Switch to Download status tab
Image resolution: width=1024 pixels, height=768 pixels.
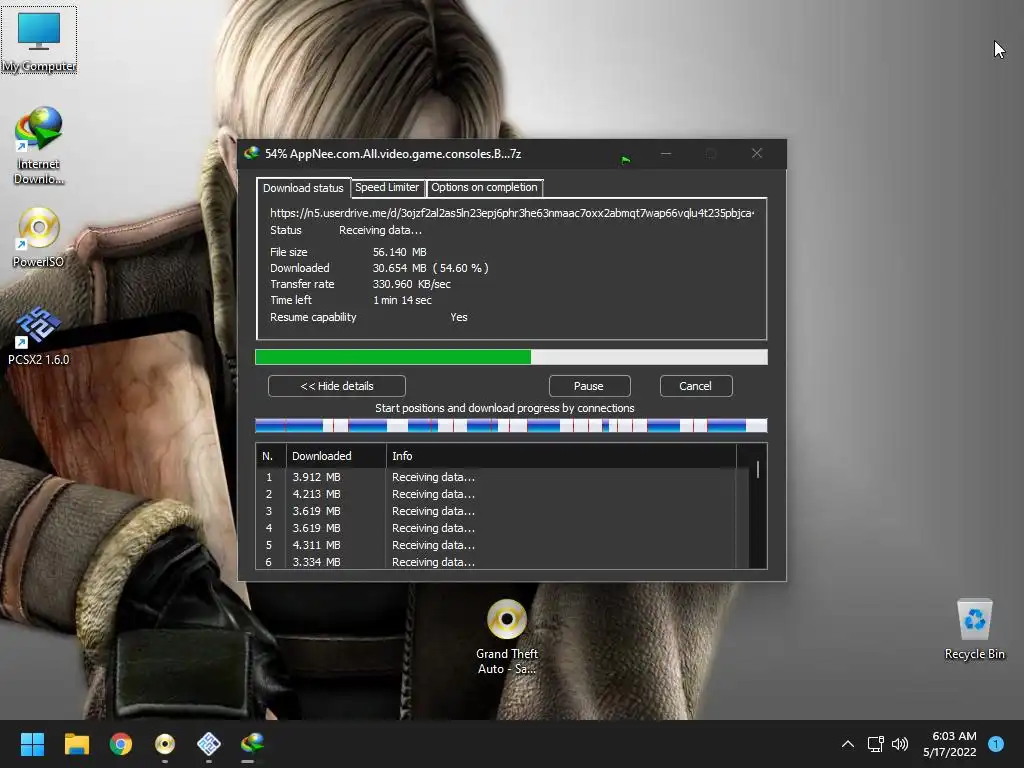click(303, 188)
